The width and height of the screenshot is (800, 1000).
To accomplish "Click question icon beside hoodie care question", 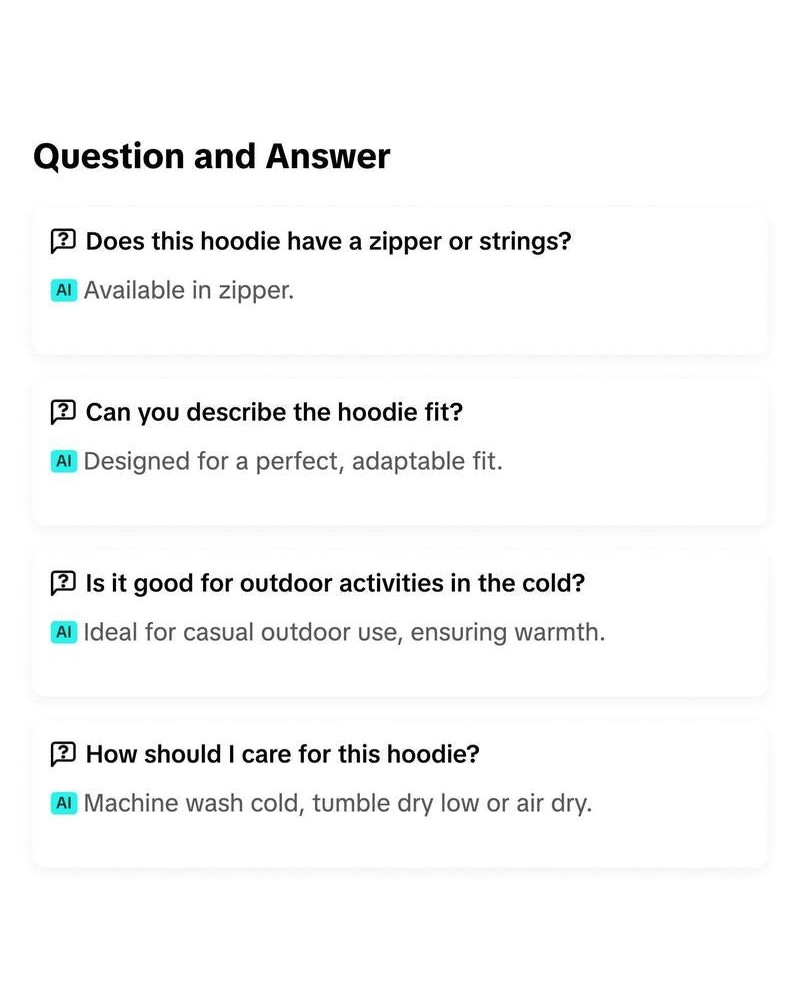I will click(63, 754).
